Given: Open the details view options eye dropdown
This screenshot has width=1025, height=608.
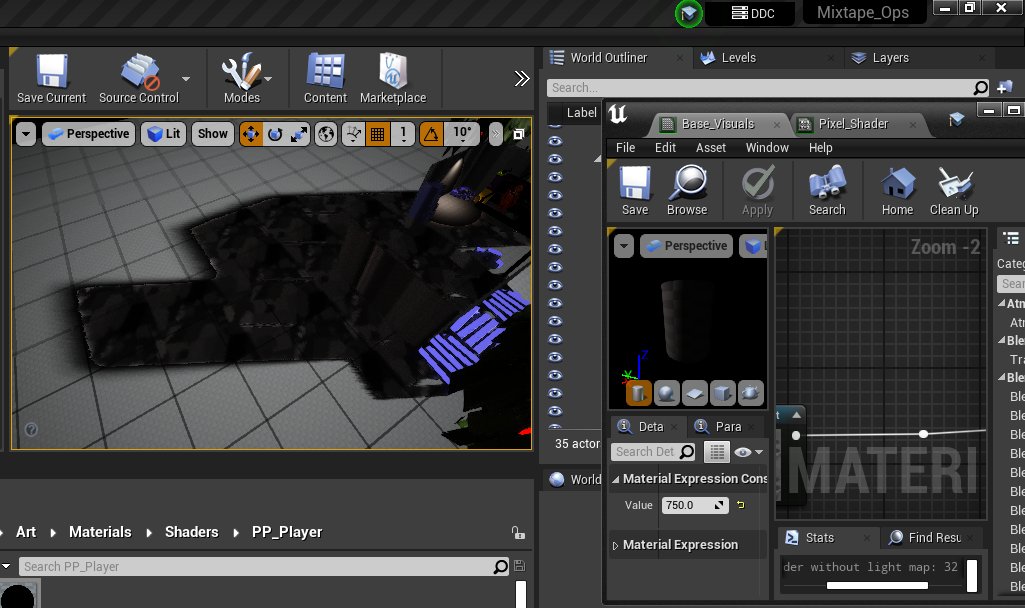Looking at the screenshot, I should [748, 452].
